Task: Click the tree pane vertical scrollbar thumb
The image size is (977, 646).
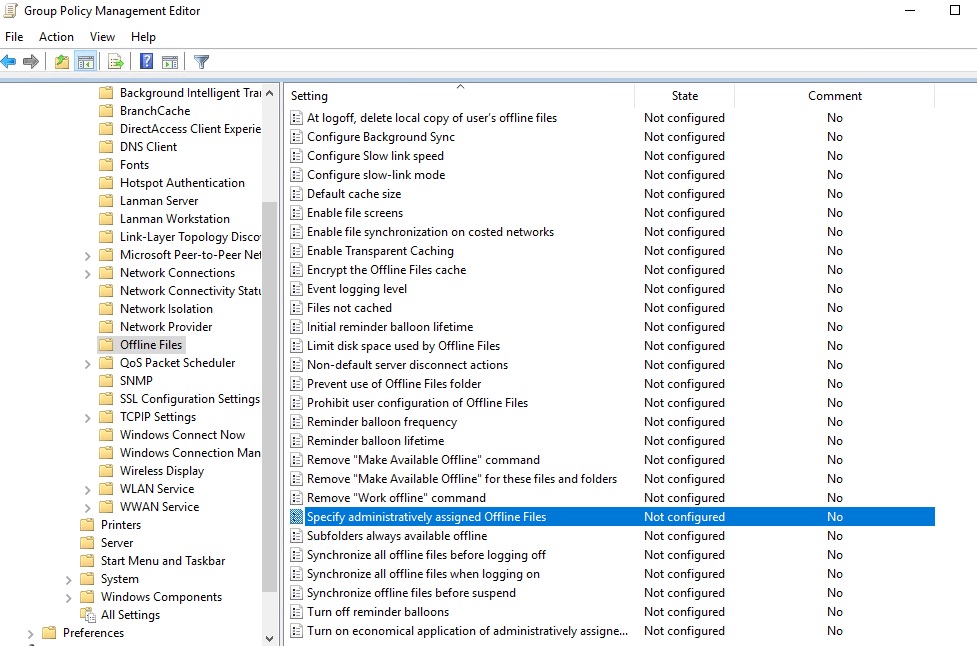Action: pos(269,396)
